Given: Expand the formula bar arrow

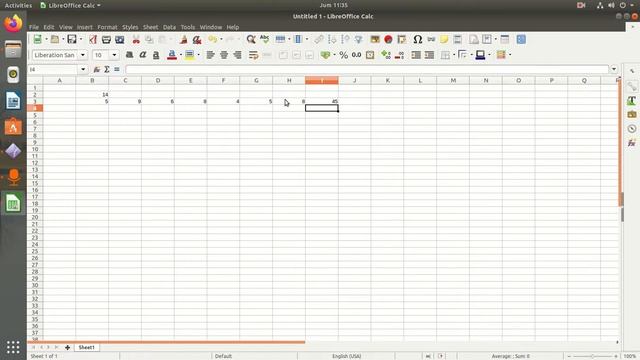Looking at the screenshot, I should pos(614,69).
